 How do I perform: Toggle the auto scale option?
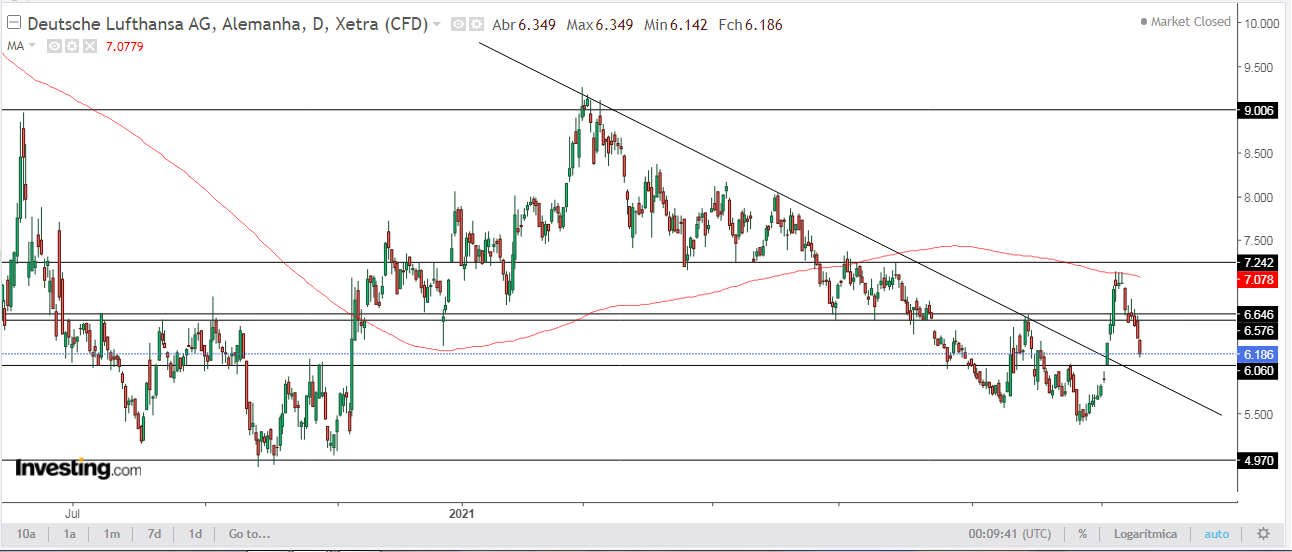1217,534
